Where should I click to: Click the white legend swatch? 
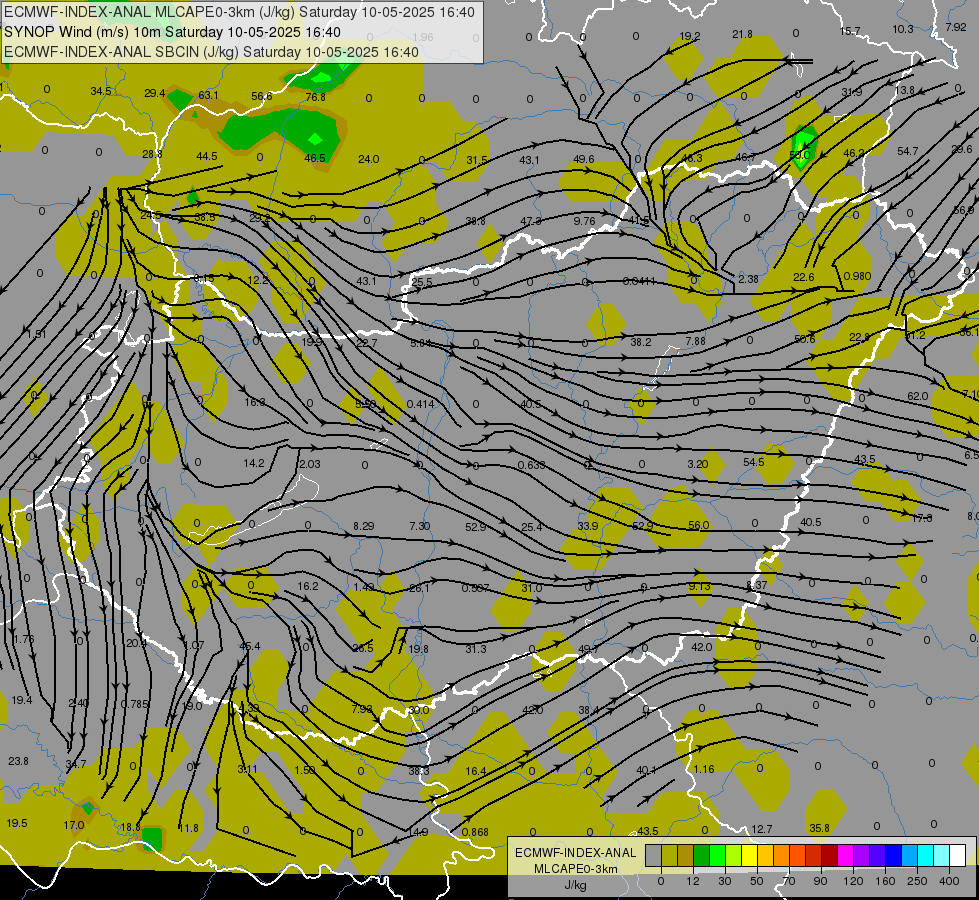point(957,856)
